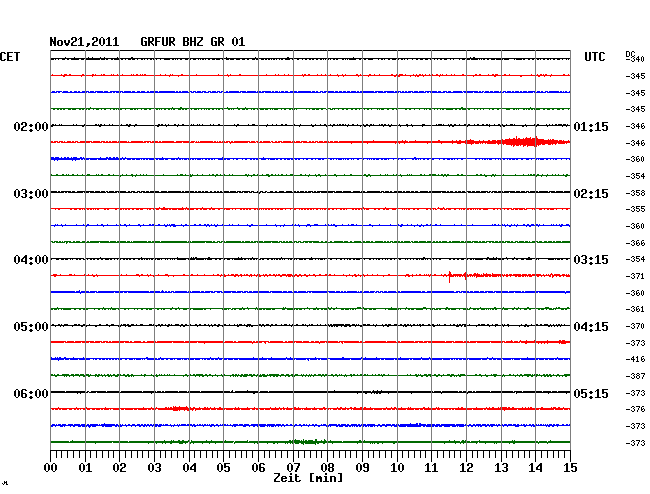Click minute 02 on the time axis
The width and height of the screenshot is (650, 494).
(x=119, y=468)
